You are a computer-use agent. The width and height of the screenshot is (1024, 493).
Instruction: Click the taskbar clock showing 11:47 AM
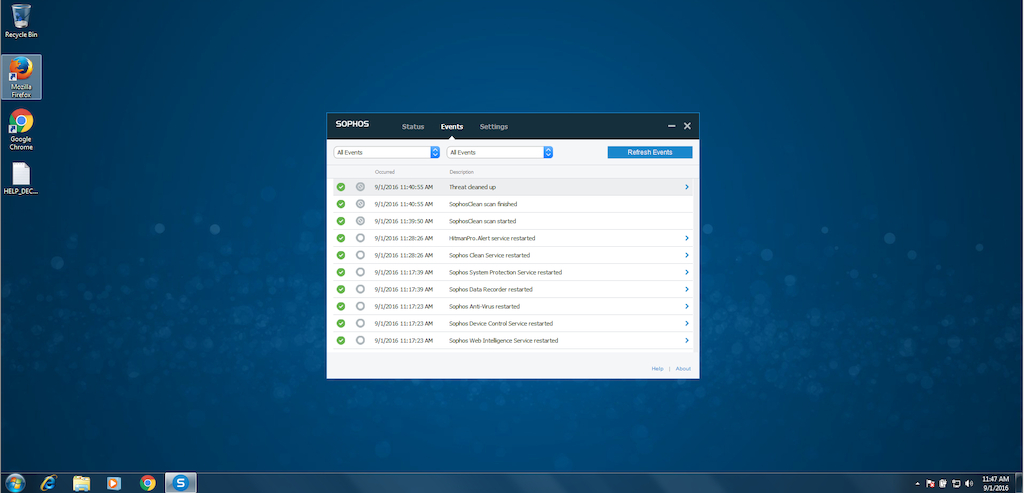click(x=995, y=483)
